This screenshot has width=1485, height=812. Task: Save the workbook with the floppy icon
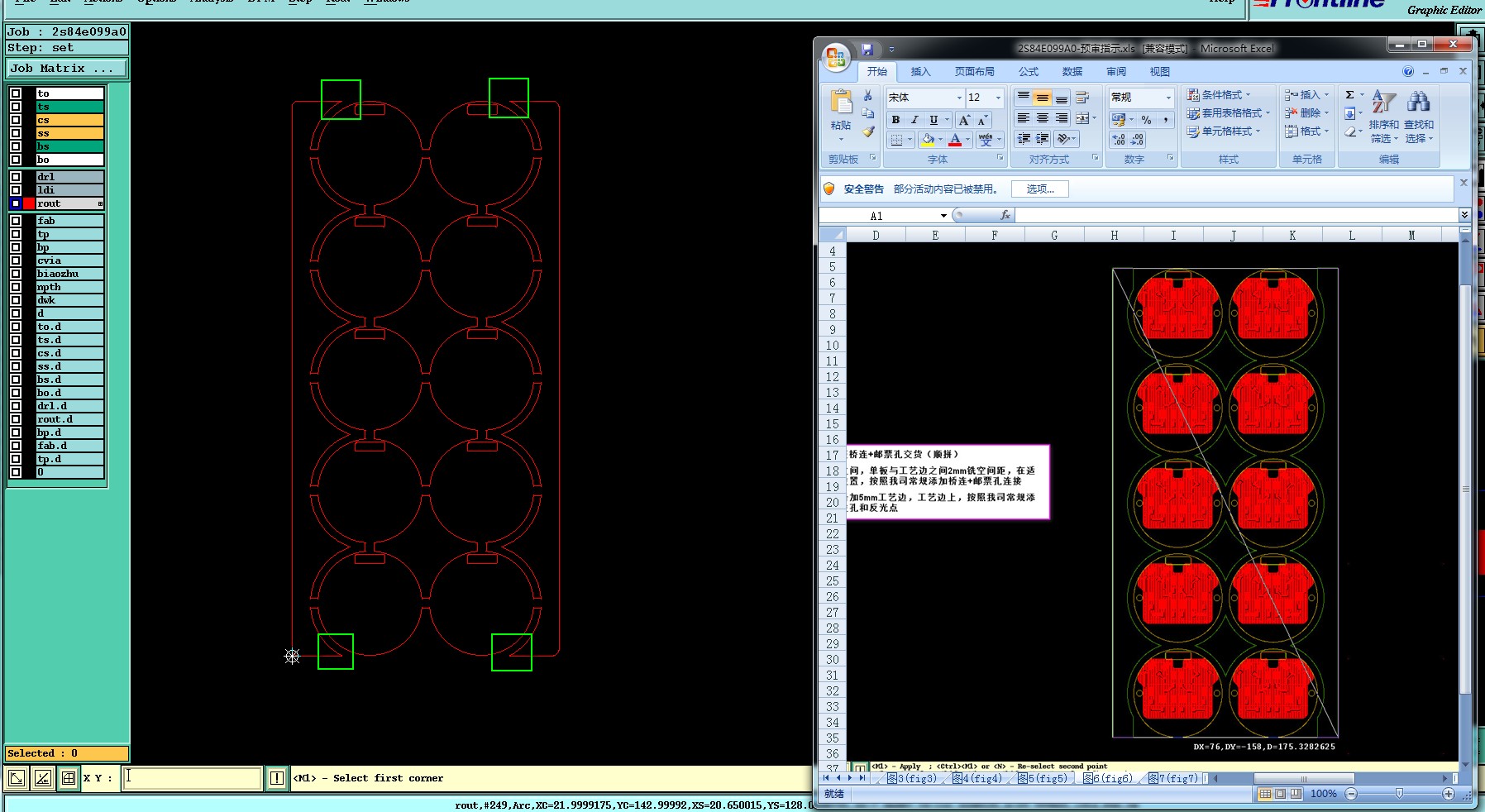tap(867, 50)
